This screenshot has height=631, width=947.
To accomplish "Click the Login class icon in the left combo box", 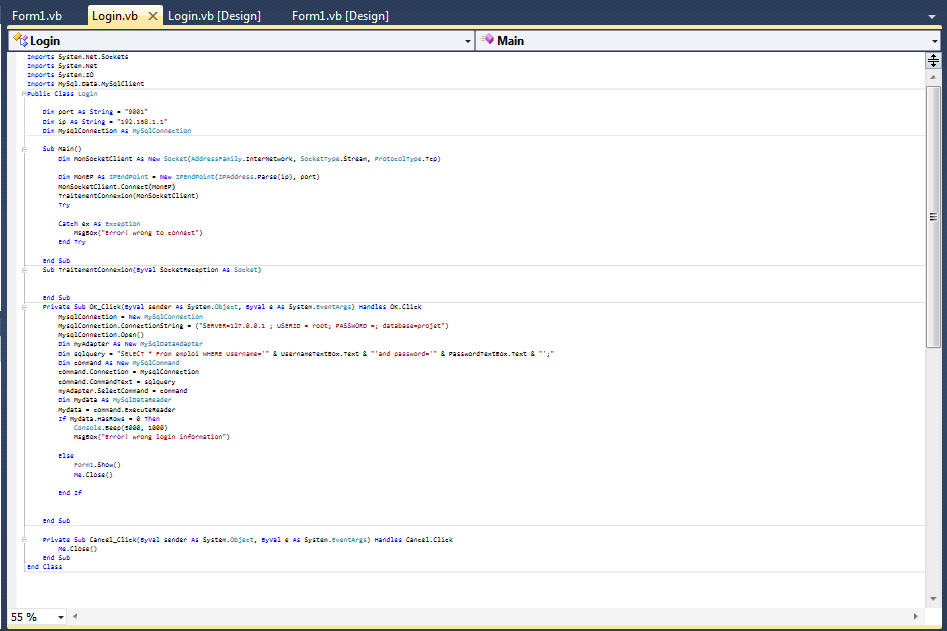I will coord(19,40).
